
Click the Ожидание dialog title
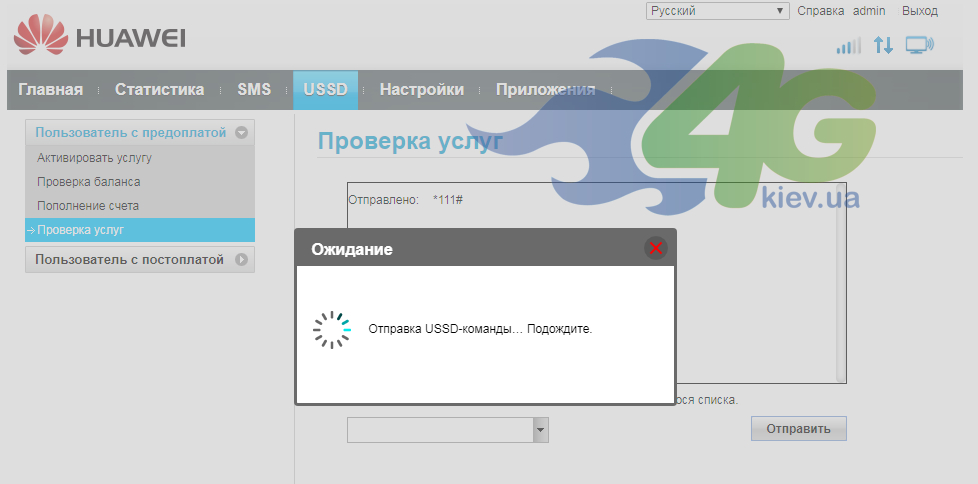[352, 249]
